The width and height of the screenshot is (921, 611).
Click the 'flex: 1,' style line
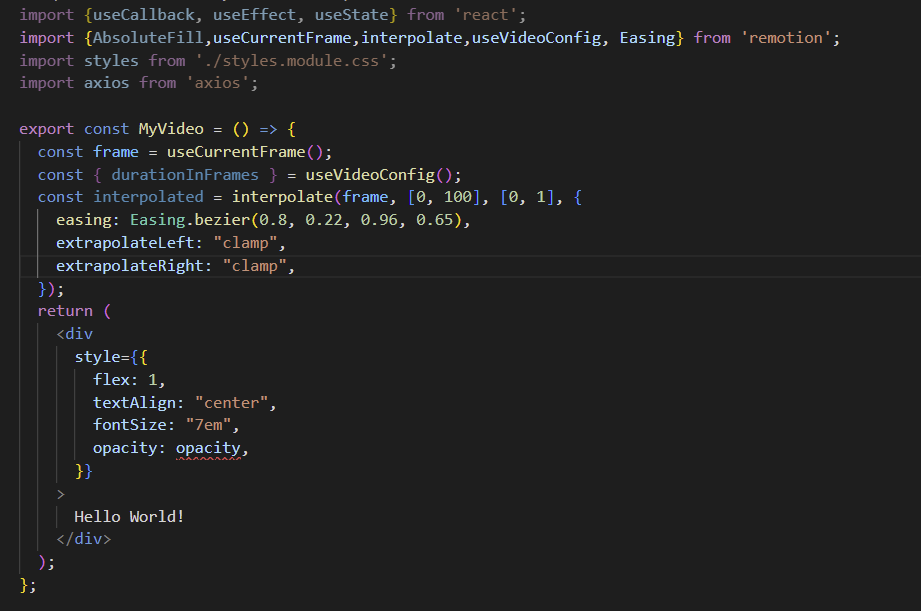click(x=129, y=380)
